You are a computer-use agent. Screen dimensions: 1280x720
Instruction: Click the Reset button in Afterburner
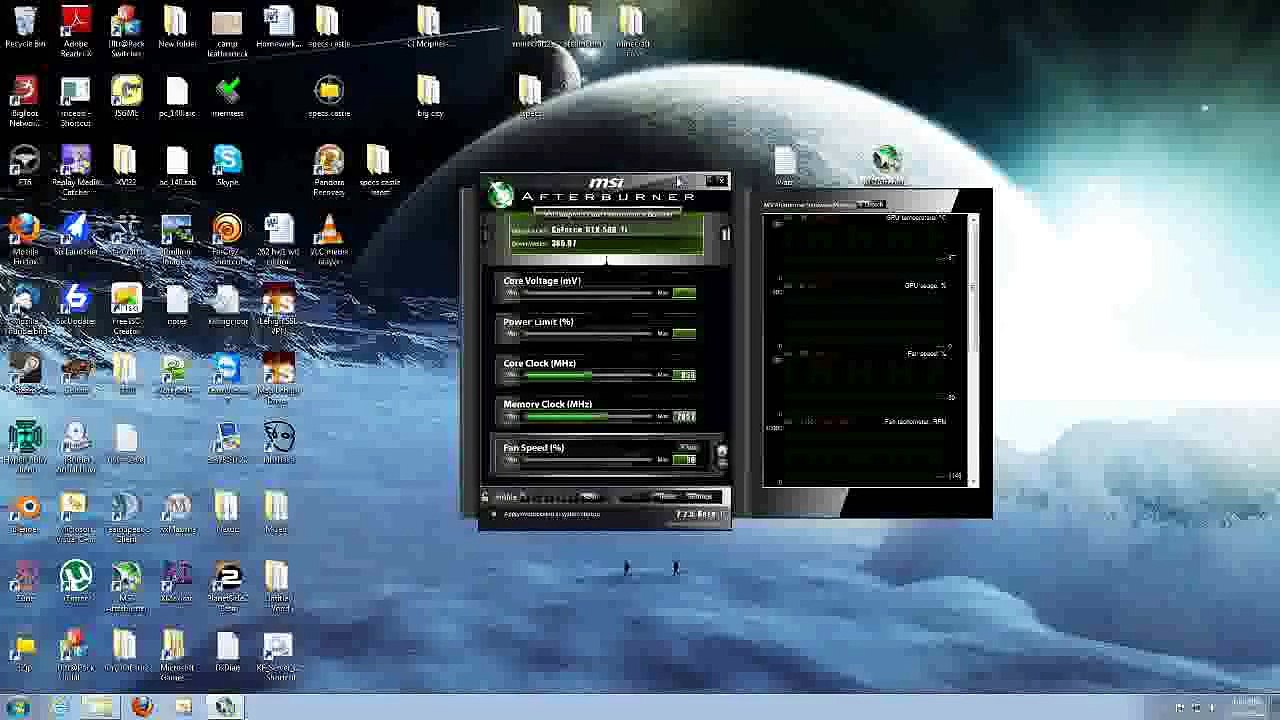[668, 497]
